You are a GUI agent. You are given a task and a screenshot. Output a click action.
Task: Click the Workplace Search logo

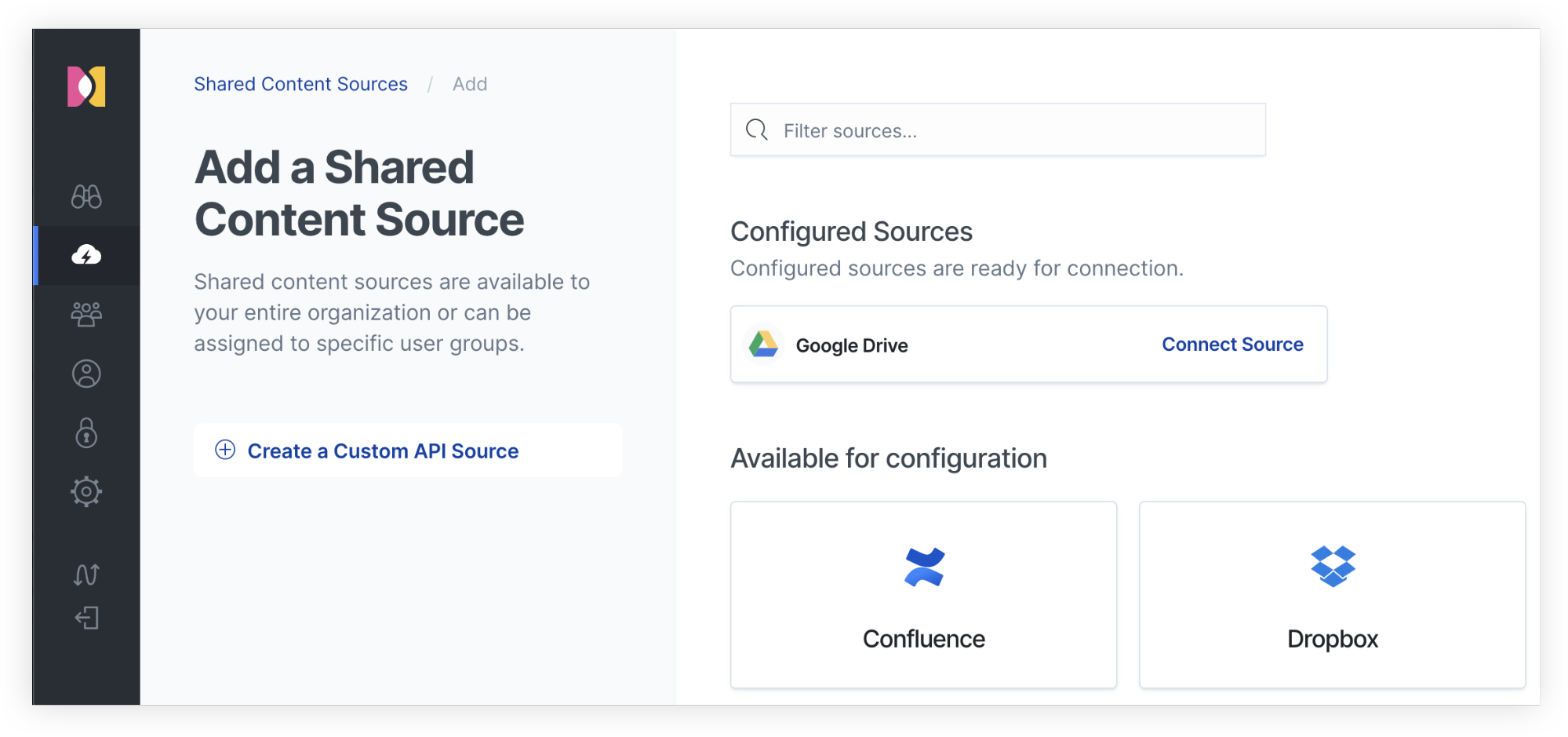(86, 86)
